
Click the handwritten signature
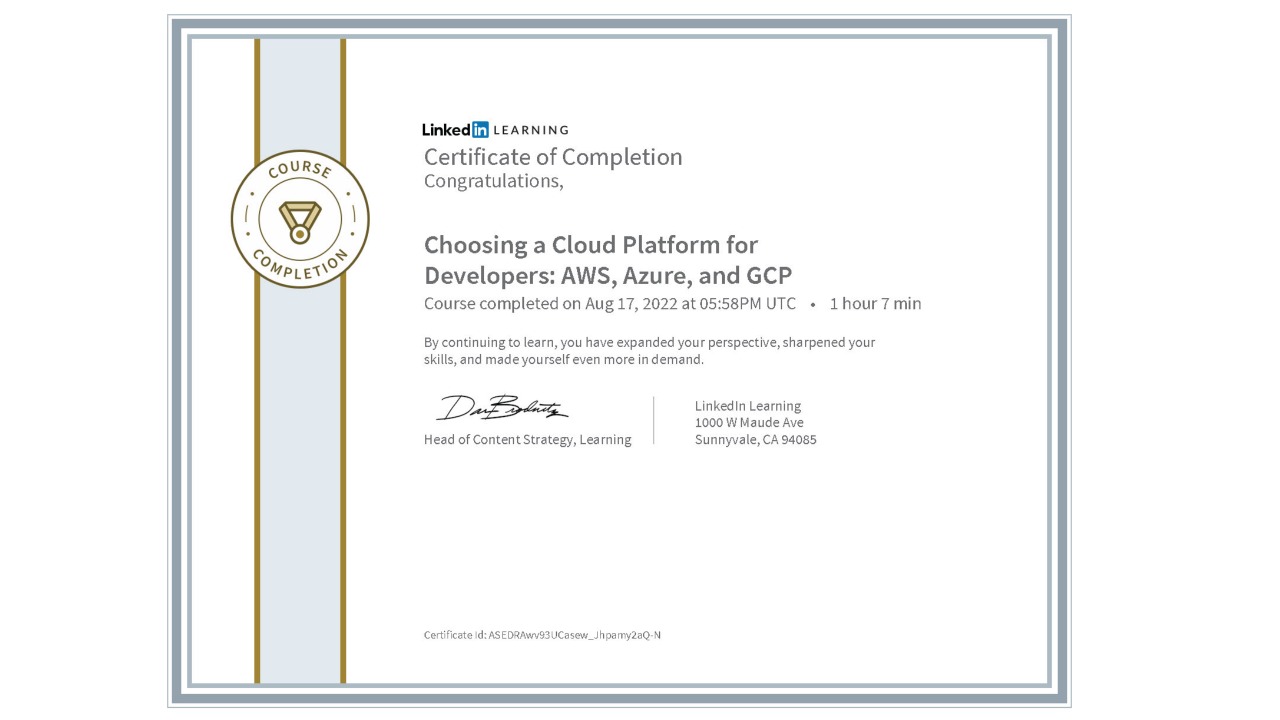(502, 408)
